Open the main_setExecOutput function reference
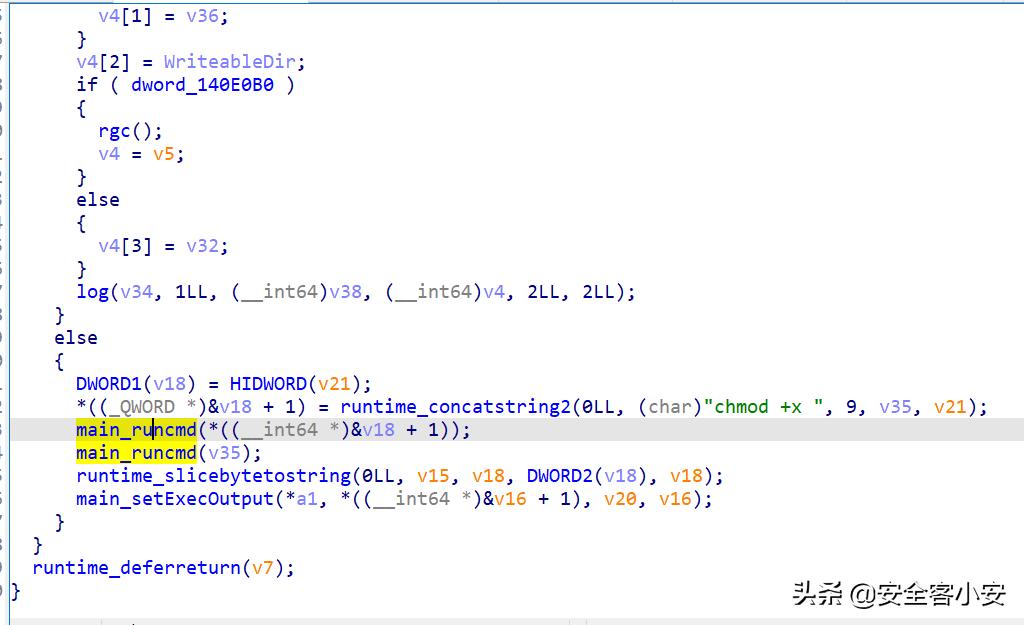This screenshot has height=625, width=1024. [x=175, y=499]
